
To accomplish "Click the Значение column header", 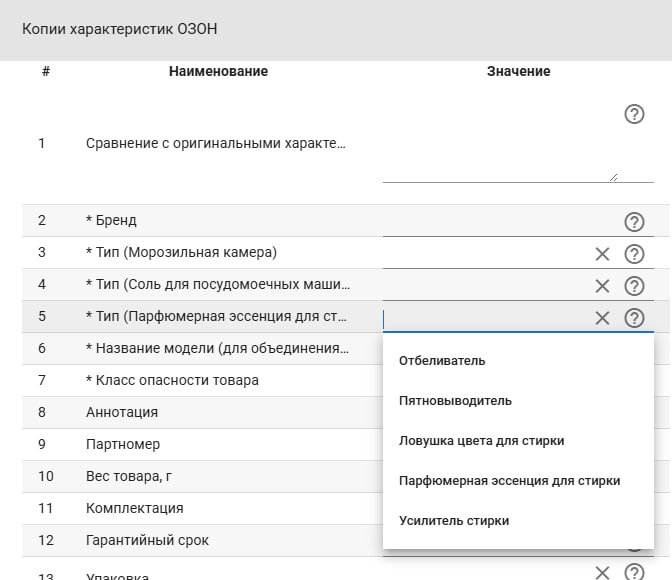I will pos(518,71).
